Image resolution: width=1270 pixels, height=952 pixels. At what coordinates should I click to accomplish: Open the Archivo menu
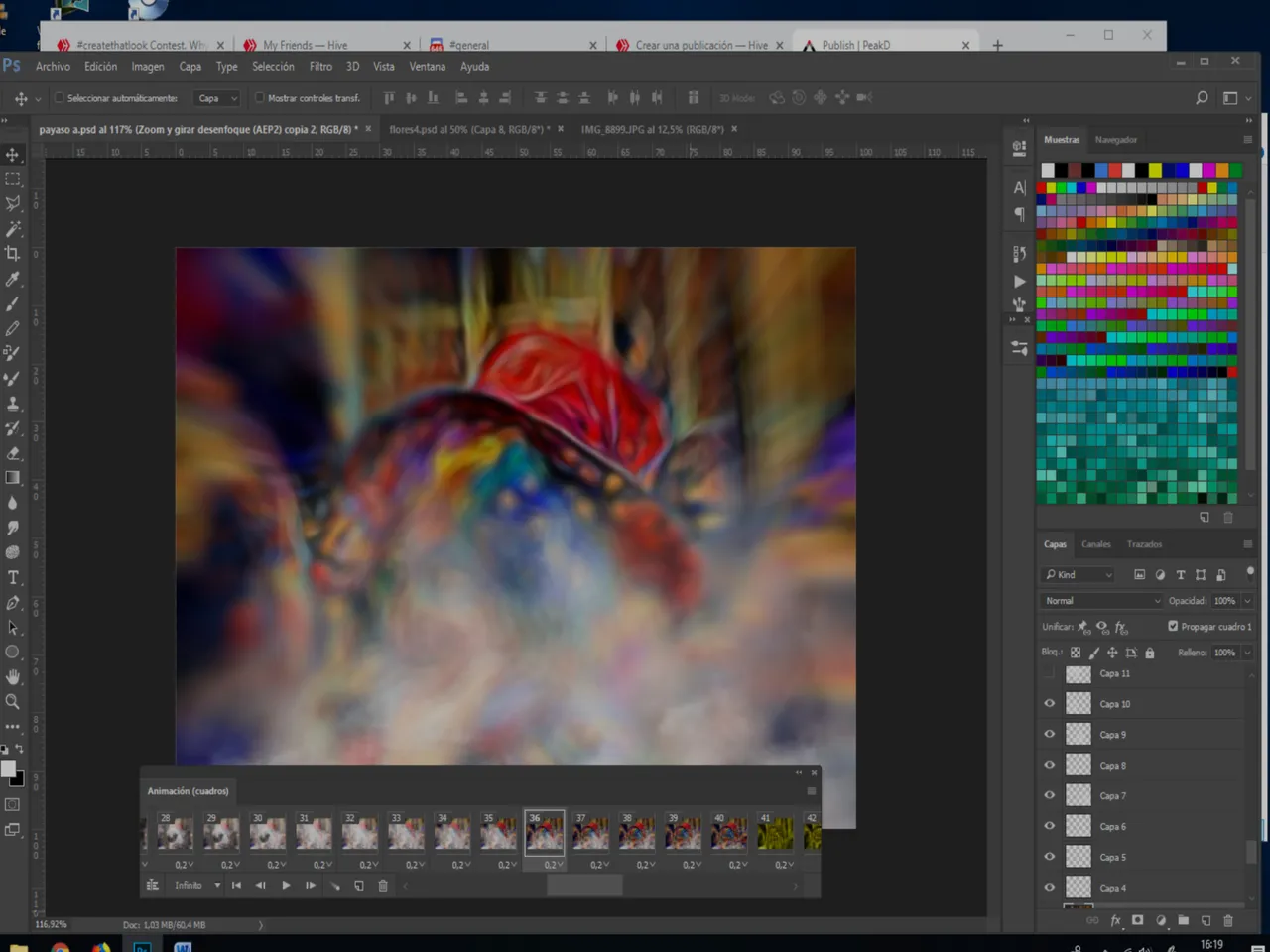coord(53,67)
